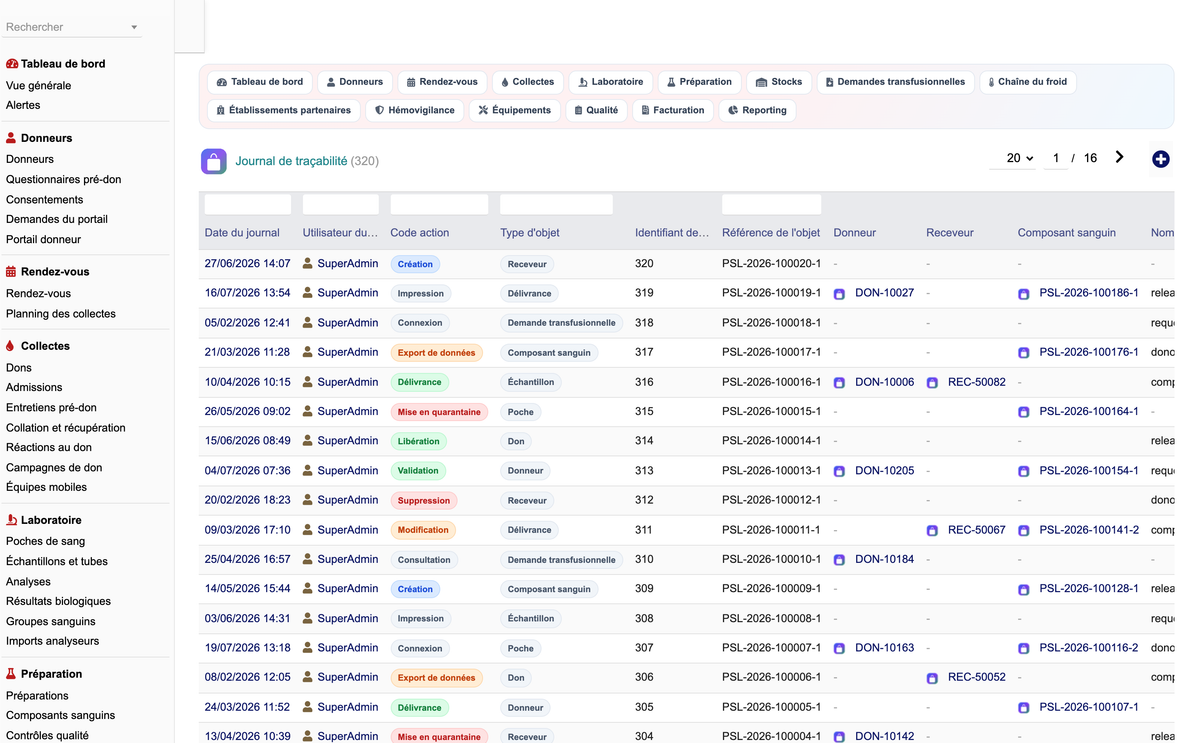Sort by the Identifiant de… column header

(x=671, y=233)
